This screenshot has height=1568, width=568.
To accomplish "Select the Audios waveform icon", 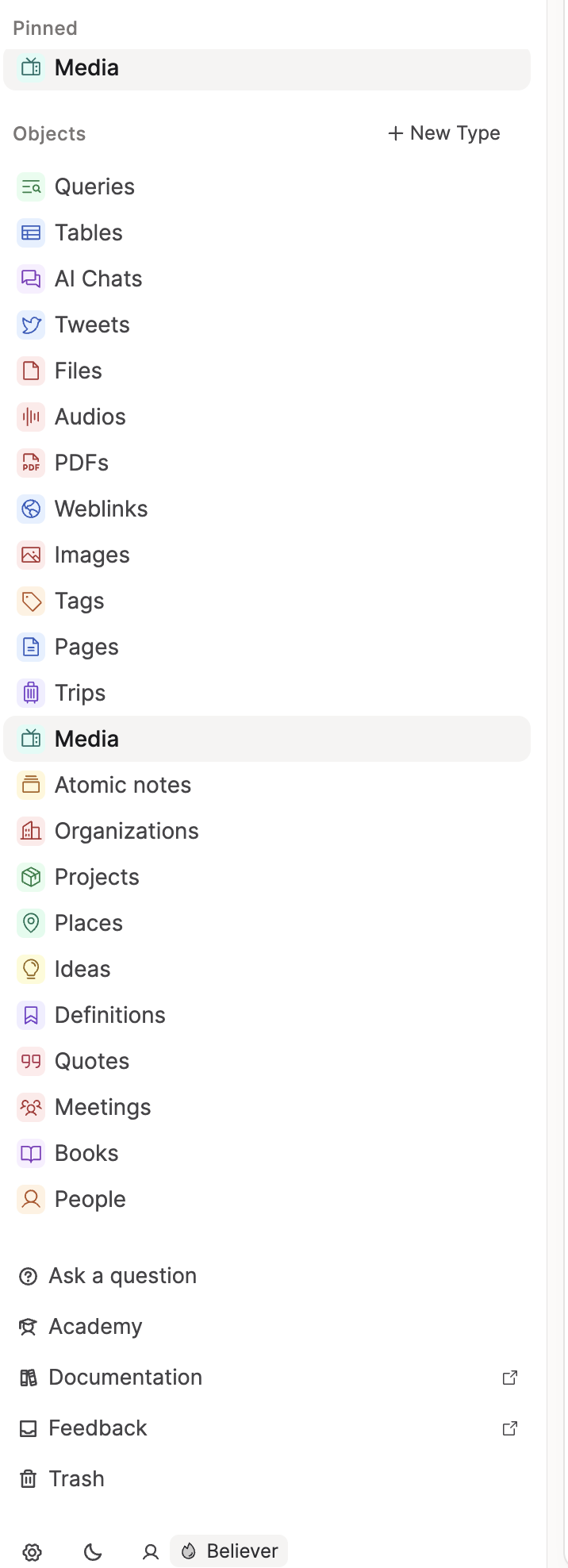I will click(x=31, y=417).
